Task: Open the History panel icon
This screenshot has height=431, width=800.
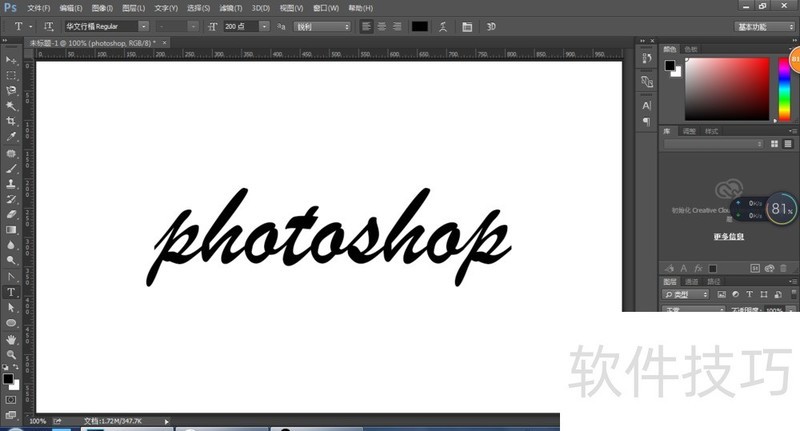Action: (647, 58)
